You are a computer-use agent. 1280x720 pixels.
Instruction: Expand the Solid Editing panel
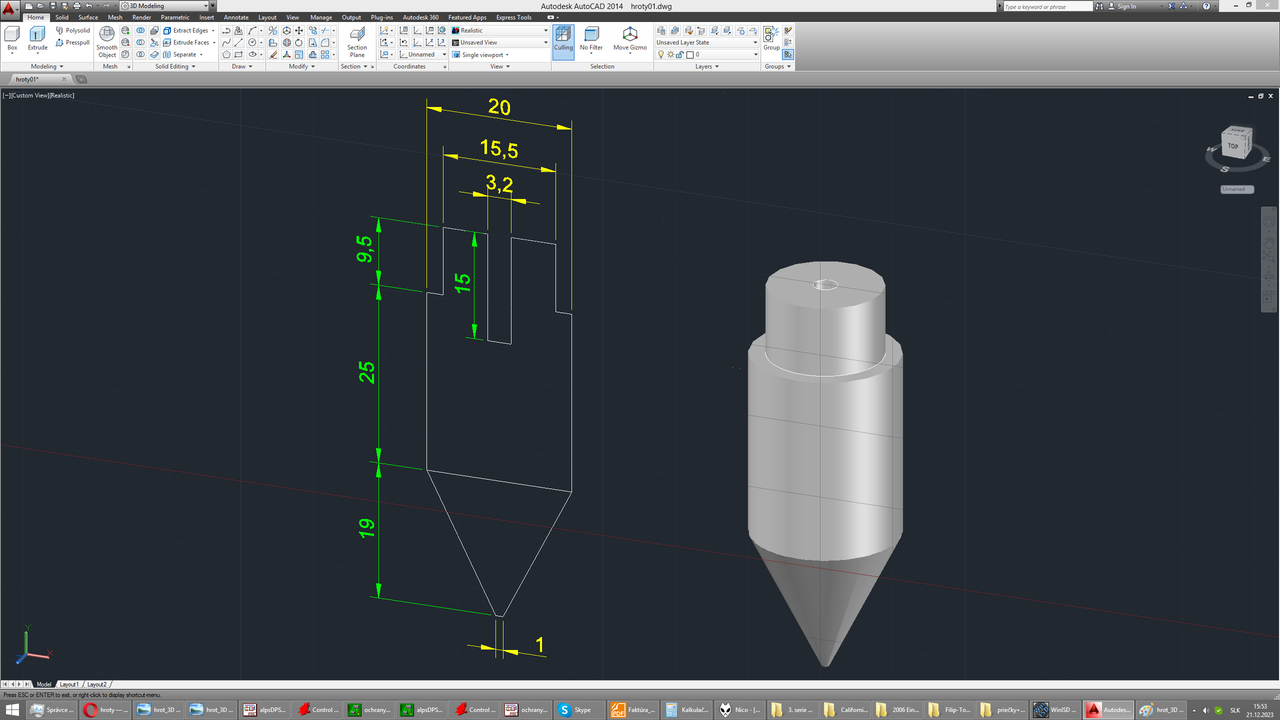tap(174, 66)
